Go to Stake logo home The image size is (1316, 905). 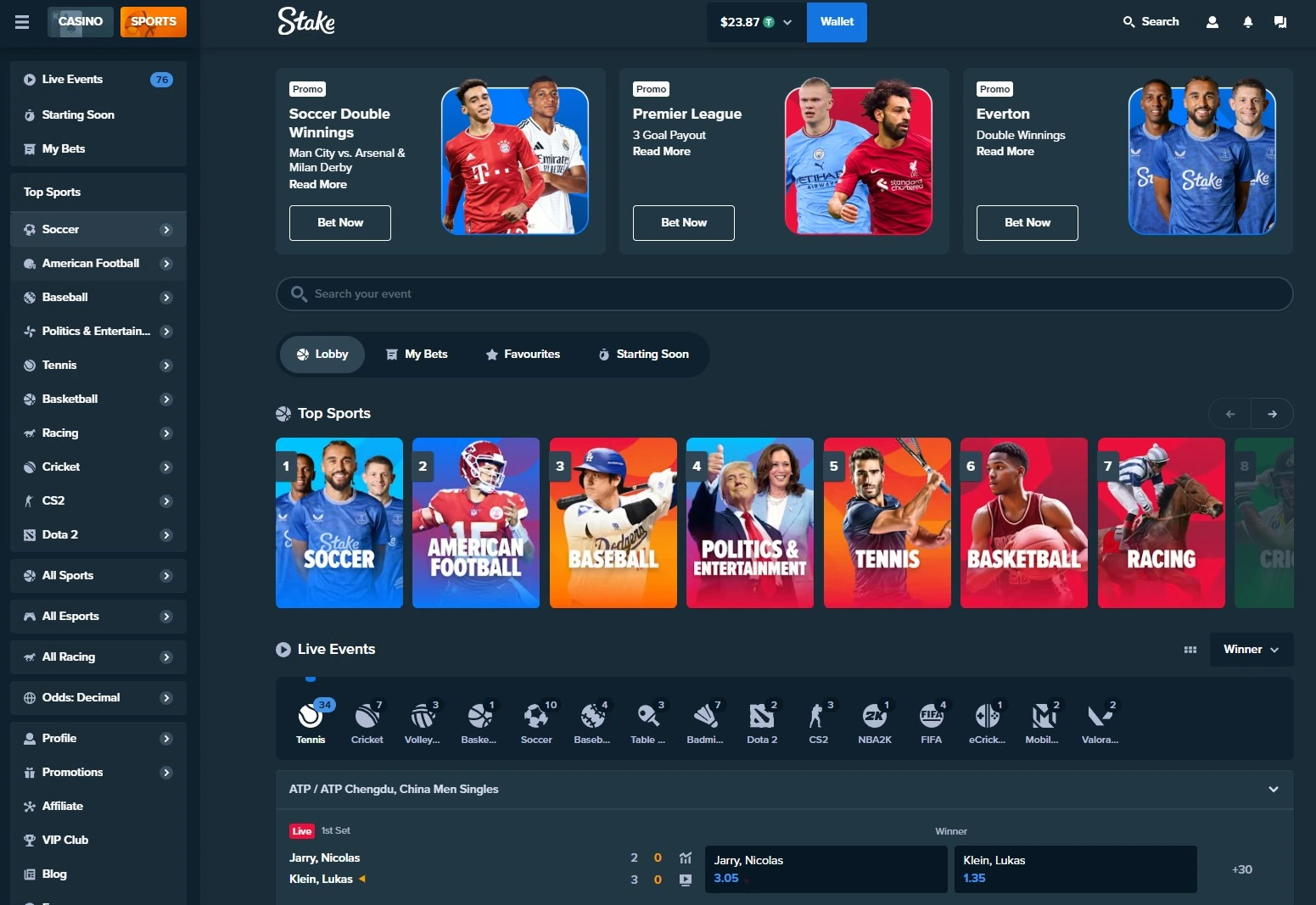[x=306, y=22]
